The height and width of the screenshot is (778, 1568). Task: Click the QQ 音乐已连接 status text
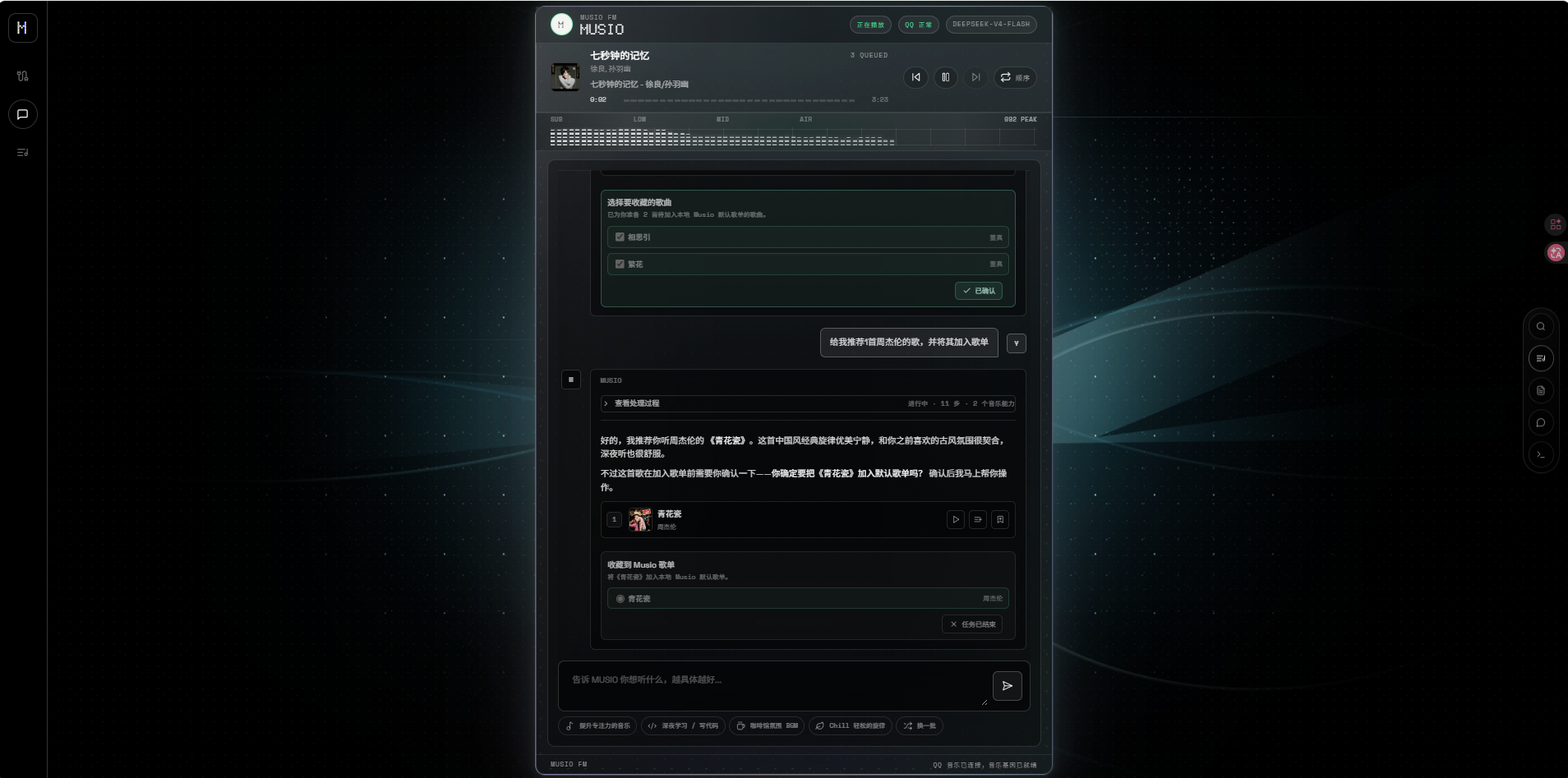click(x=985, y=765)
